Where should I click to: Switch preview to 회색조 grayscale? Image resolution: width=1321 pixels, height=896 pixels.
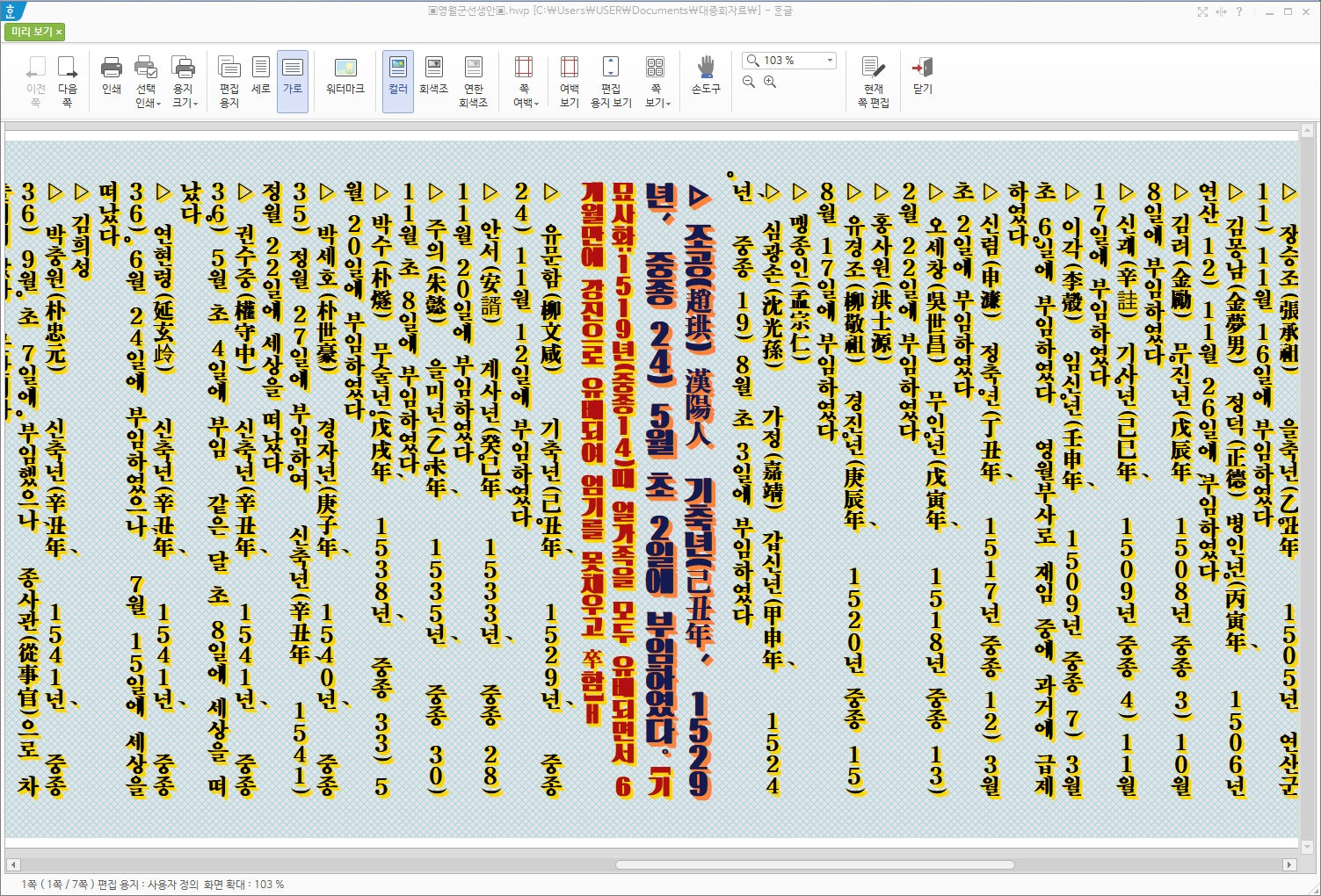tap(434, 75)
